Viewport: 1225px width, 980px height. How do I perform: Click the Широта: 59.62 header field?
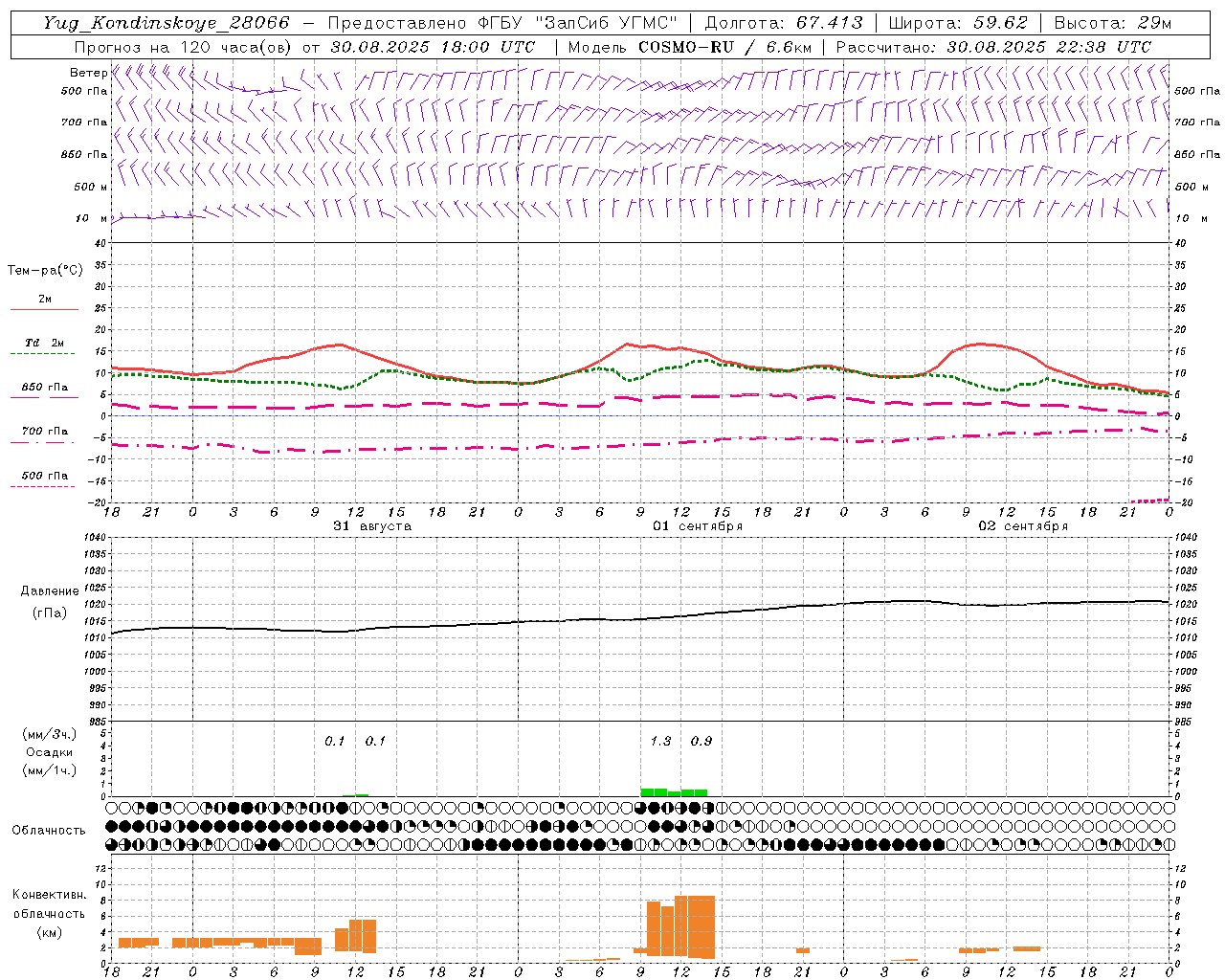(958, 23)
